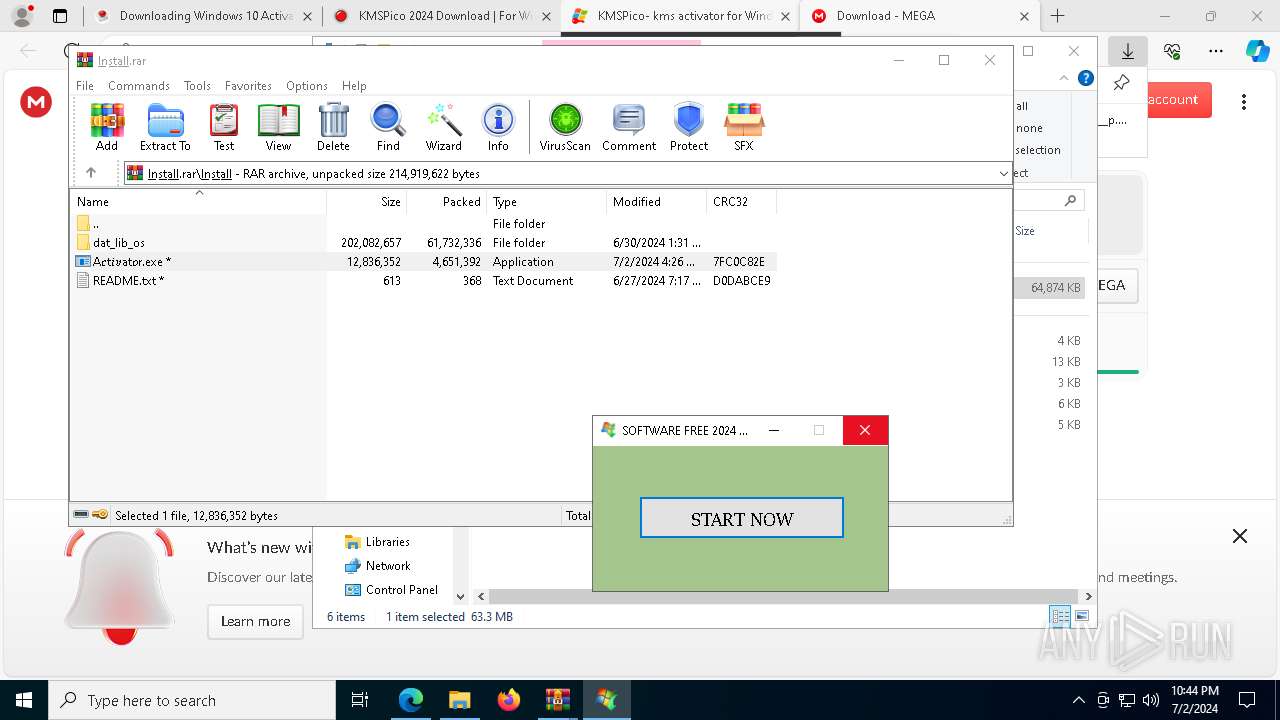Sort files by Name column header

(198, 202)
